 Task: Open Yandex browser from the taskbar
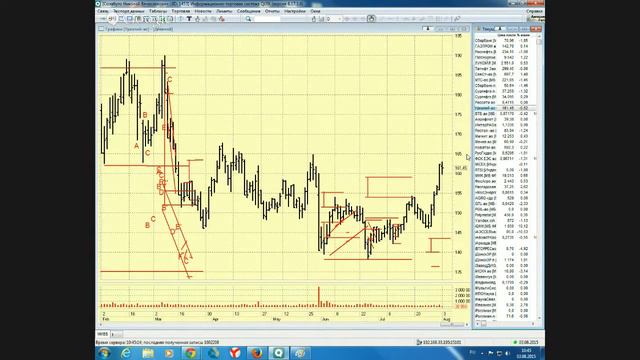point(235,353)
